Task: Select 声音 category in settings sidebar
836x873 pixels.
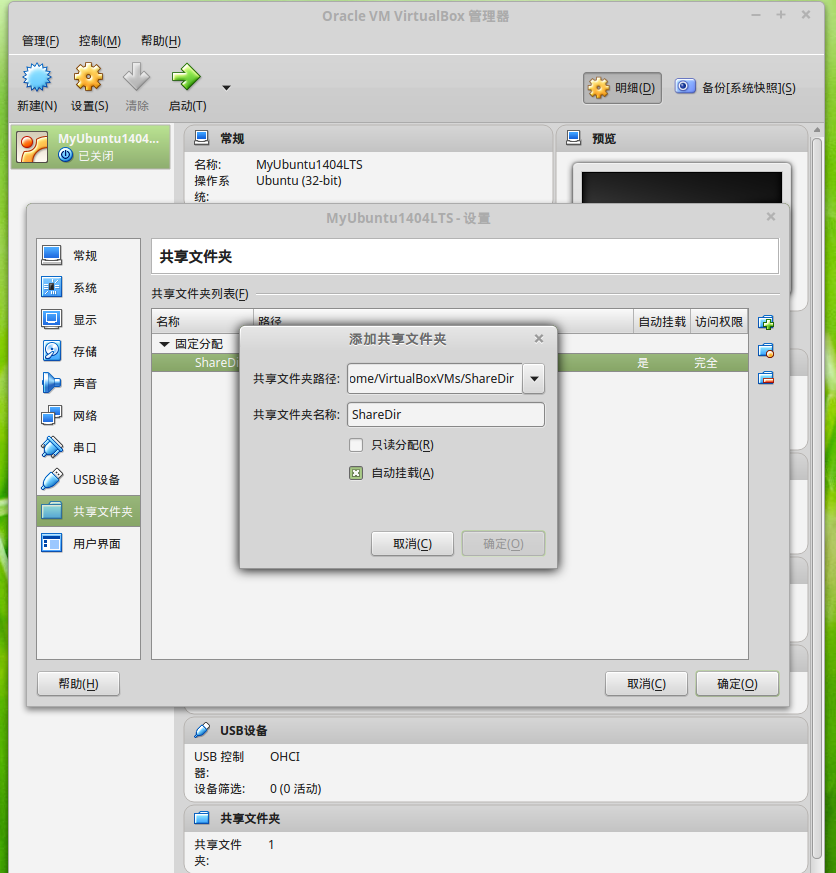Action: (88, 384)
